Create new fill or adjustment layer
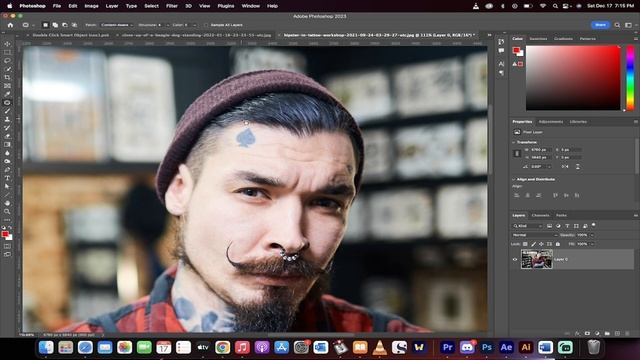The width and height of the screenshot is (640, 360). click(597, 333)
